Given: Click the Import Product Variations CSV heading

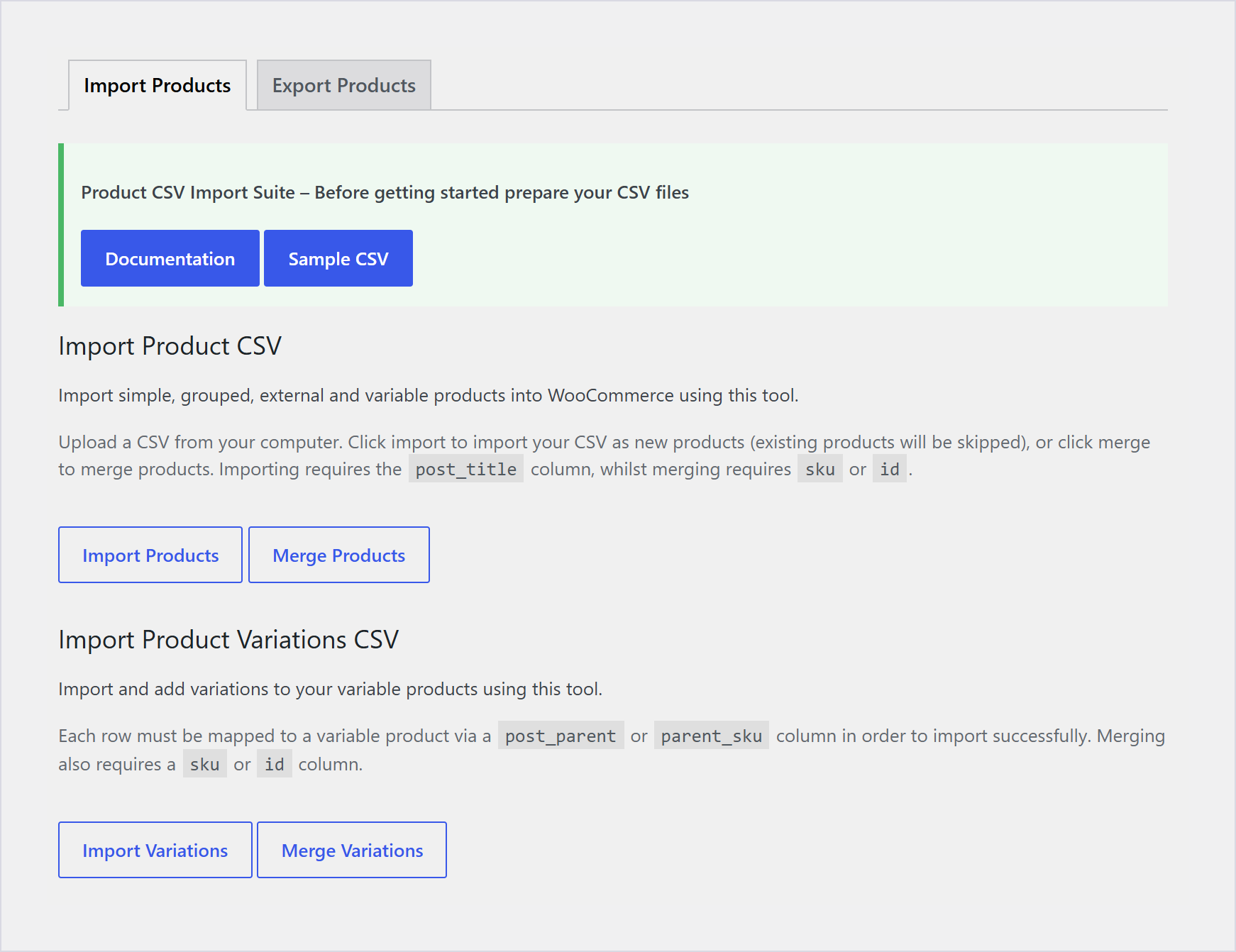Looking at the screenshot, I should coord(228,640).
